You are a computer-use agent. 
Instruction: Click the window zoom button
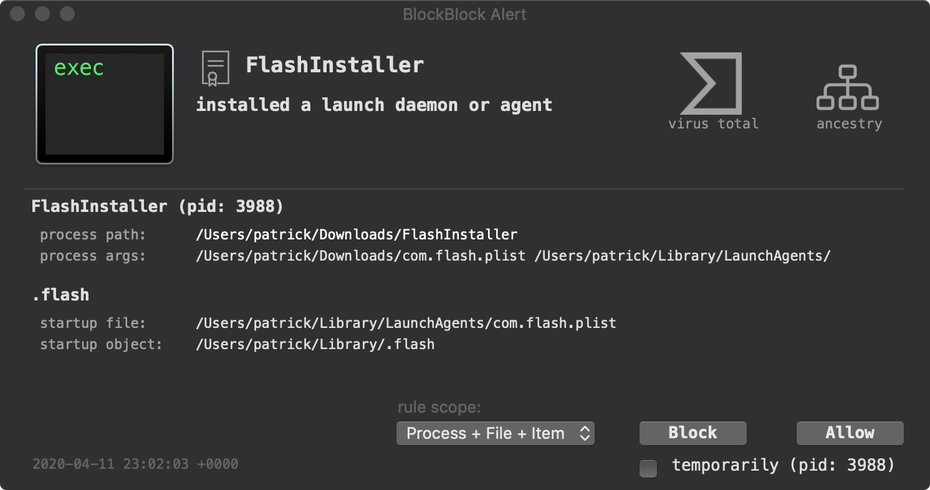click(x=67, y=14)
